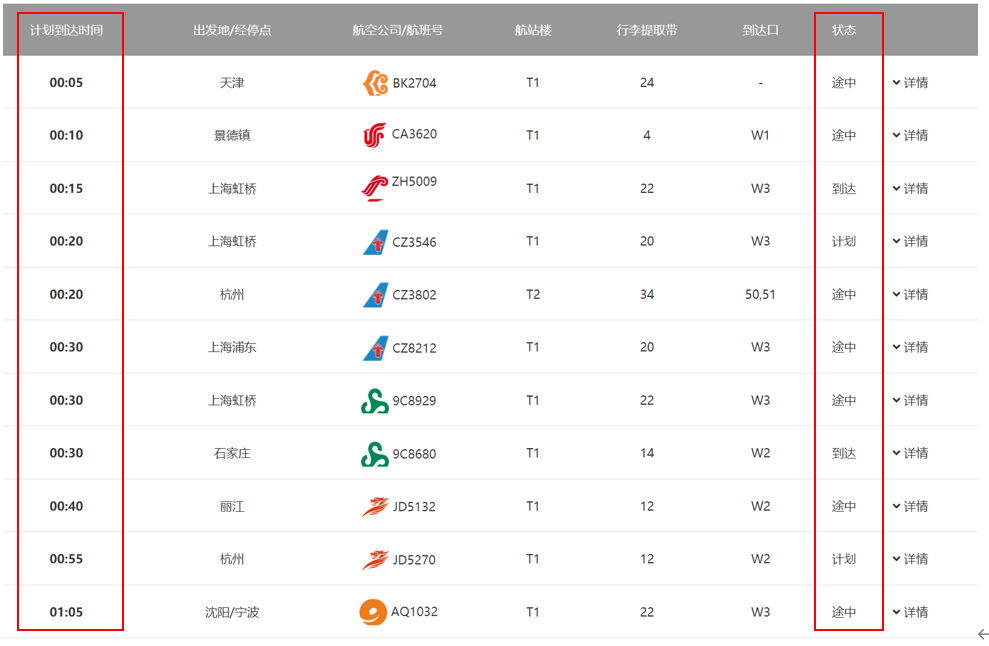Click the 9 Air logo beside AQ1032
The height and width of the screenshot is (646, 989).
coord(373,612)
